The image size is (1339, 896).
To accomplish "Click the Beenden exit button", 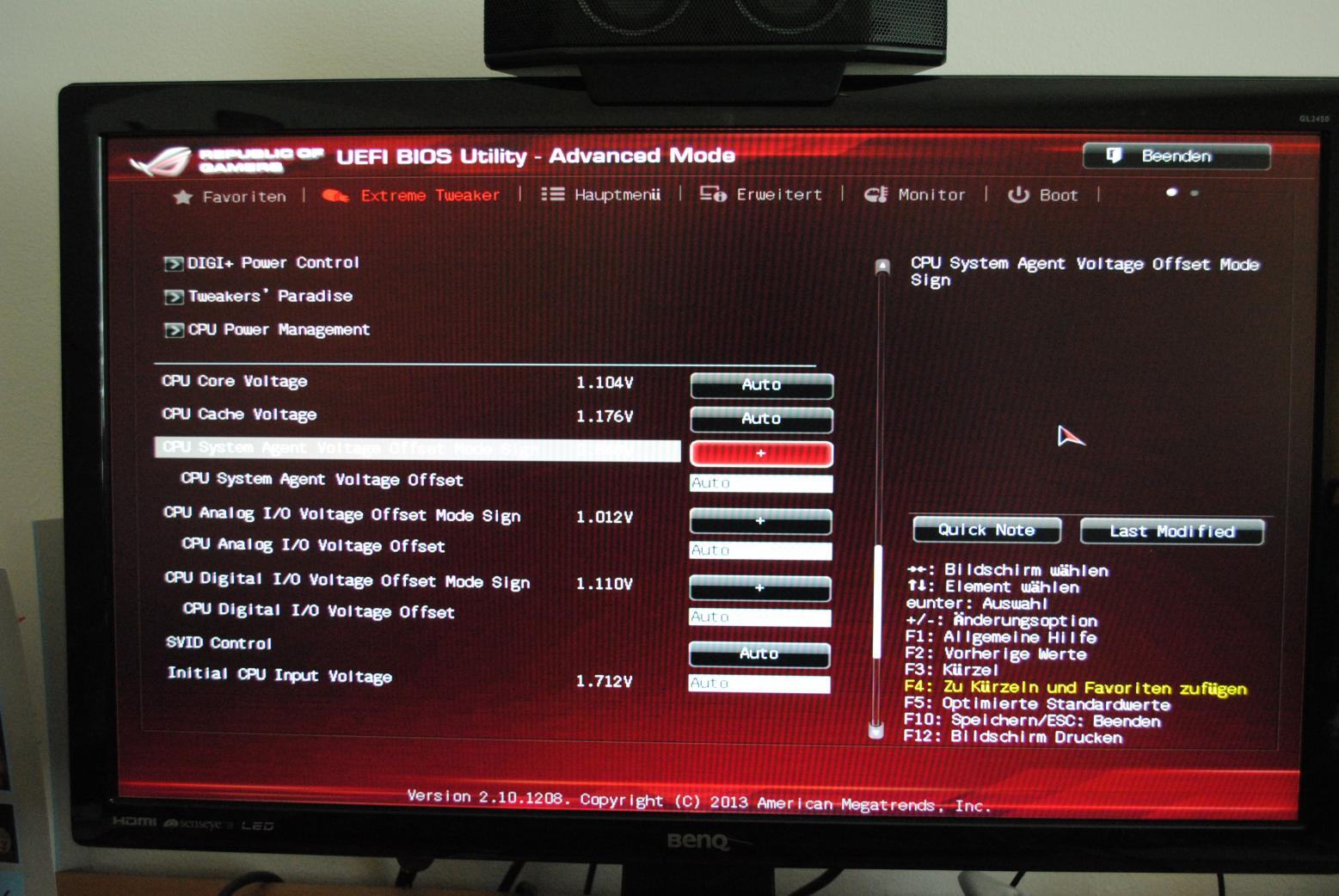I will tap(1176, 156).
